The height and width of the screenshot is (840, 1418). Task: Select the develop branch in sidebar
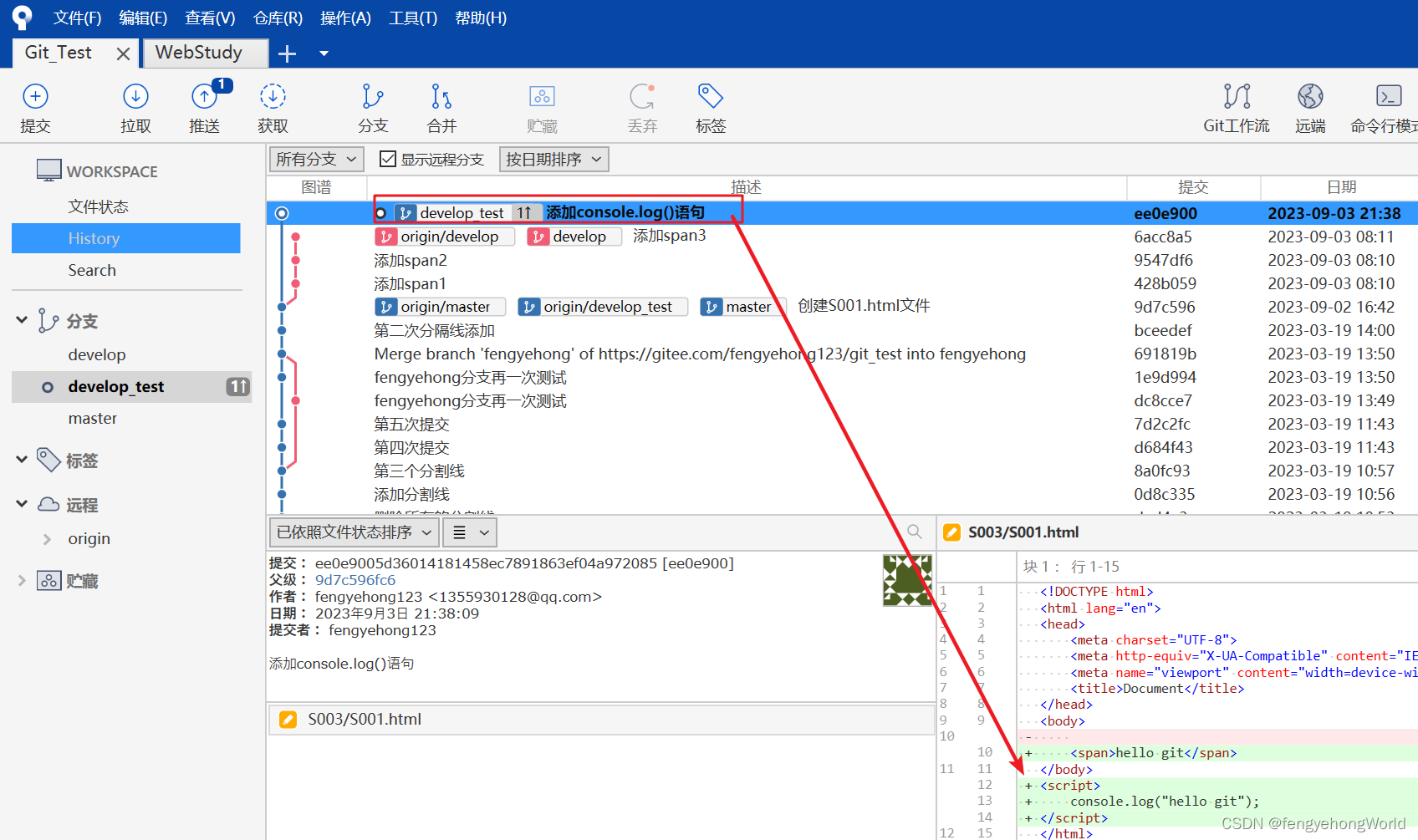click(x=97, y=354)
